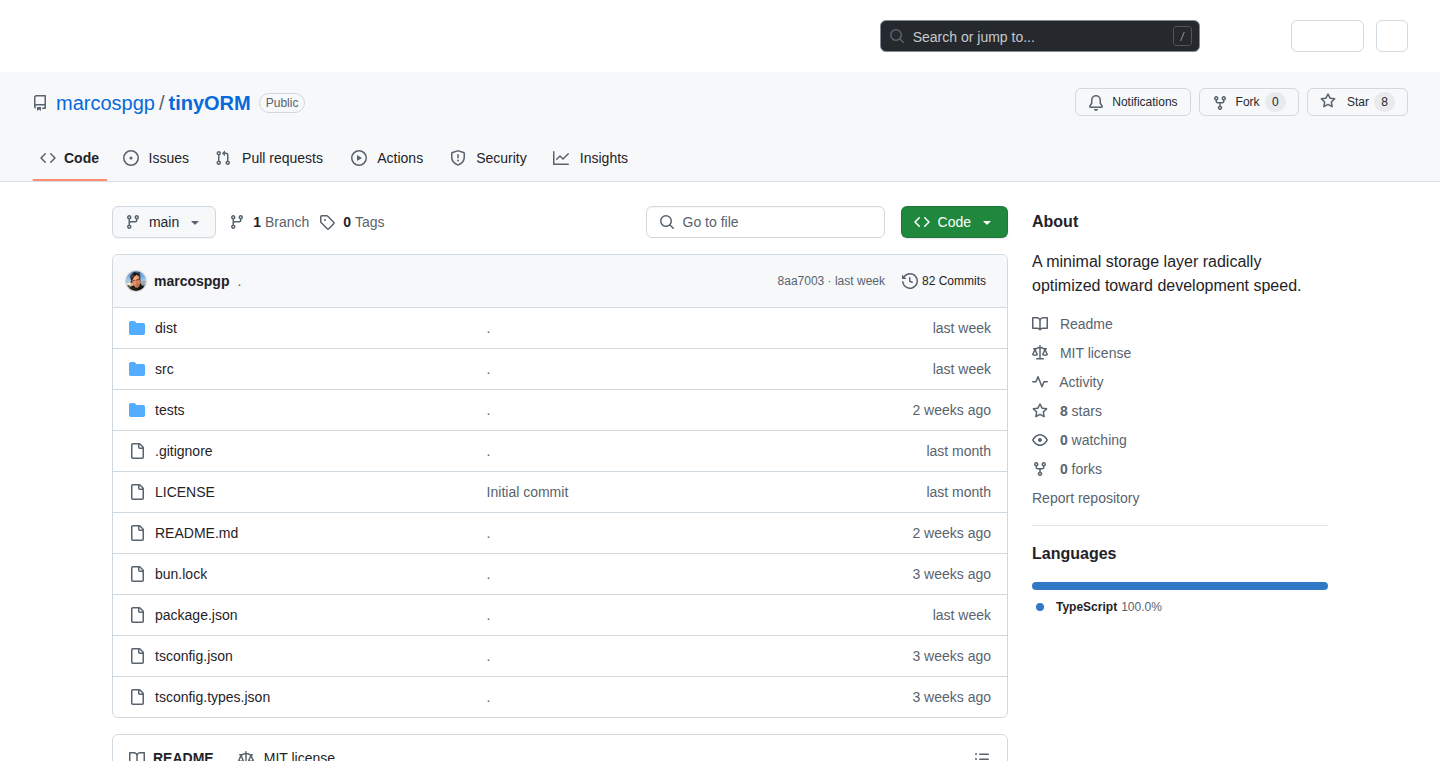
Task: Click the fork icon next to 0 forks
Action: [x=1040, y=469]
